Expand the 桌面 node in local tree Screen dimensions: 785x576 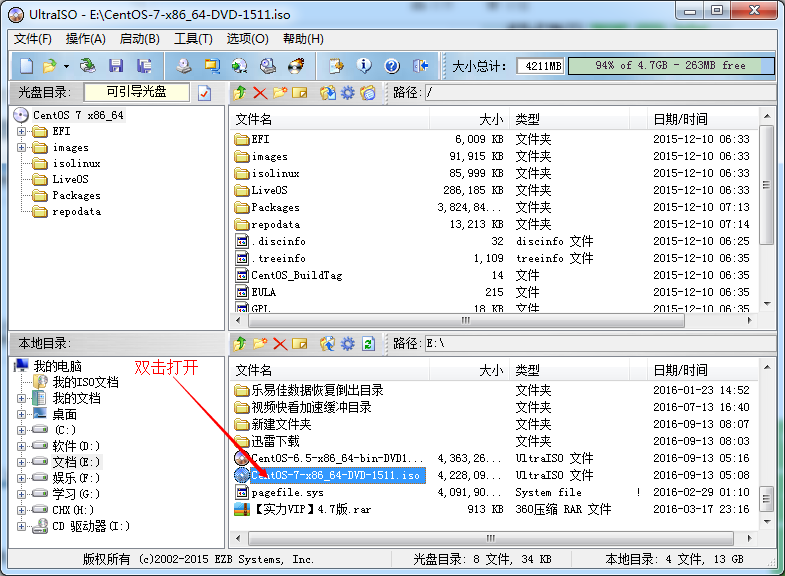tap(22, 414)
